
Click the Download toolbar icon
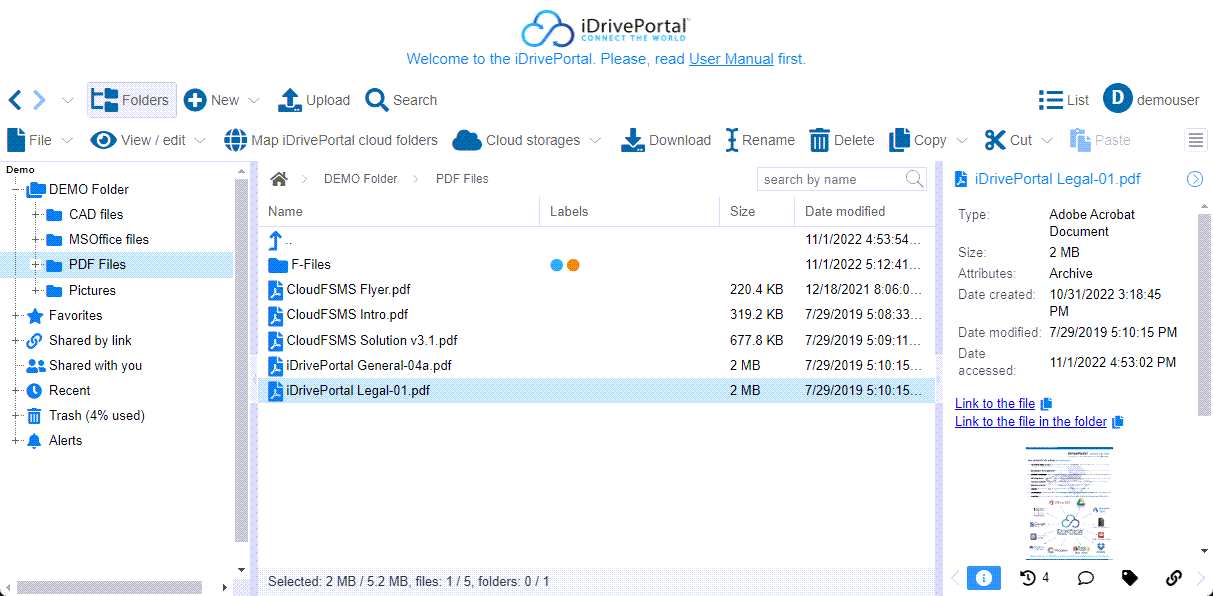[632, 140]
